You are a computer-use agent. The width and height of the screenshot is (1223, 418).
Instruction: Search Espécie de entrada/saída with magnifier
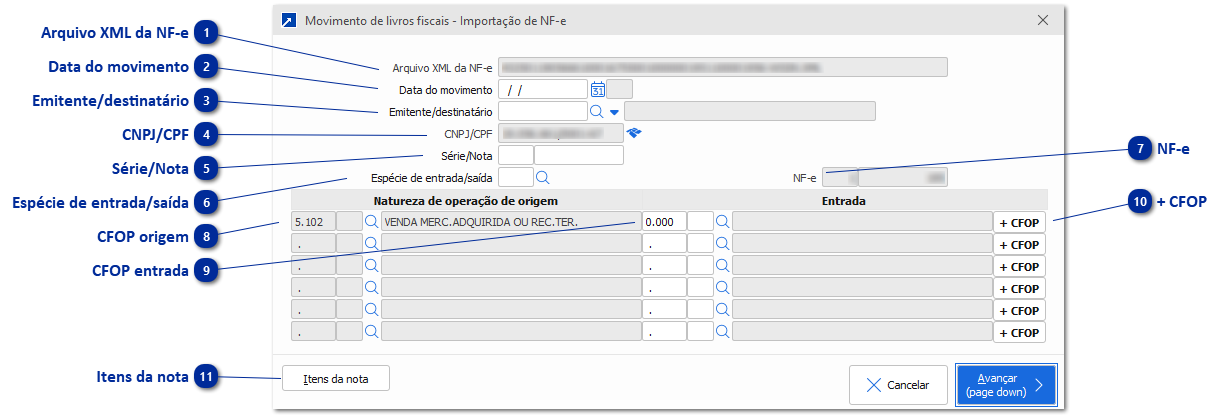click(x=543, y=177)
